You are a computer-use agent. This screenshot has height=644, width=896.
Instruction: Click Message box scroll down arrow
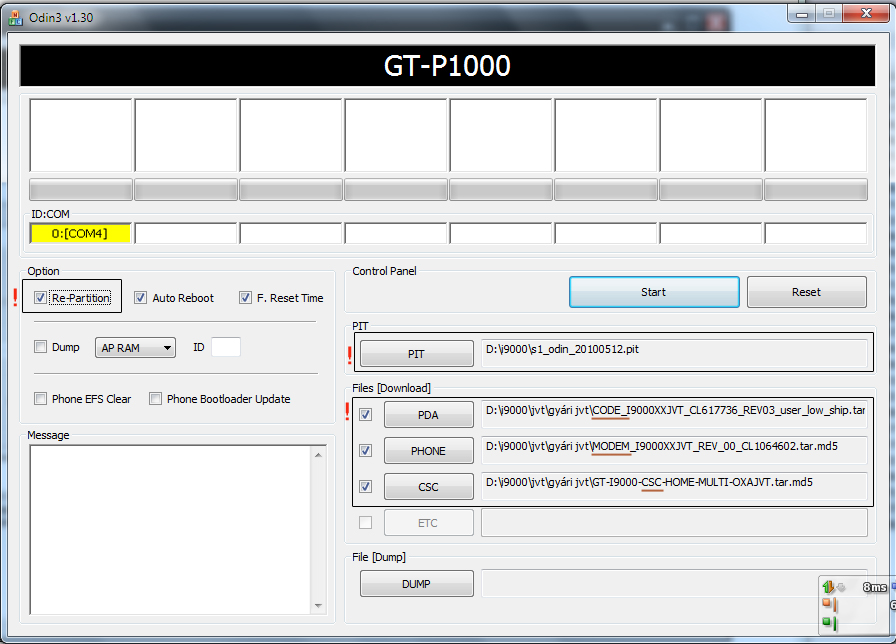(x=318, y=605)
